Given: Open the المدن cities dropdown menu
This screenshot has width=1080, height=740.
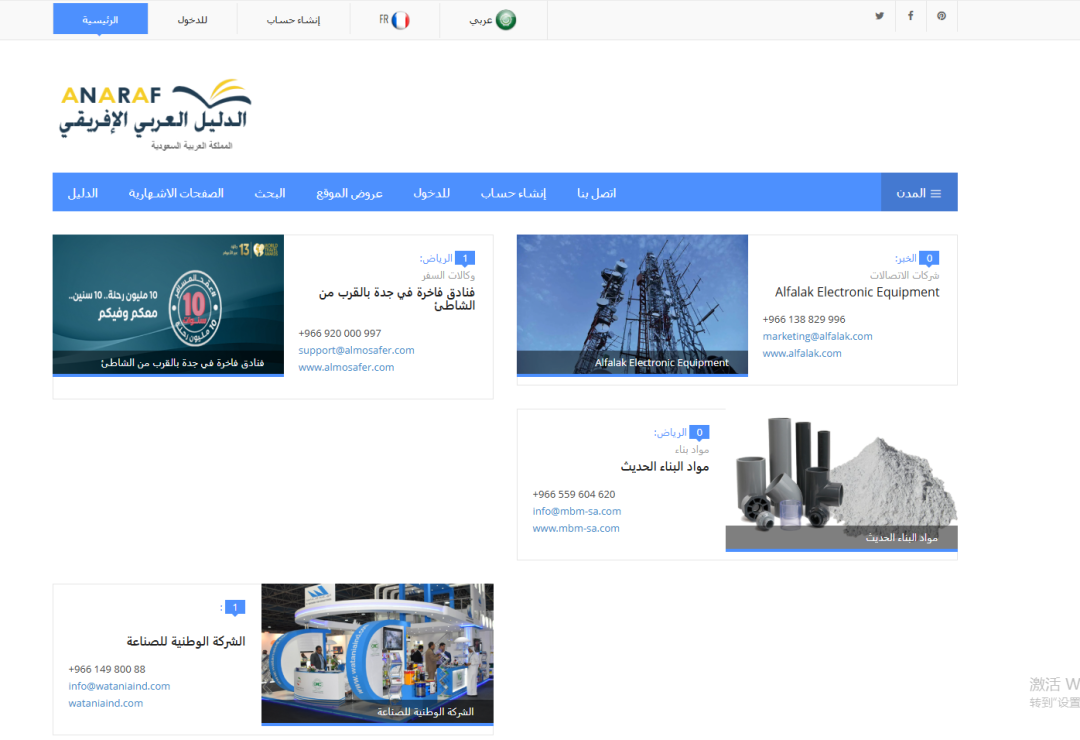Looking at the screenshot, I should [919, 193].
